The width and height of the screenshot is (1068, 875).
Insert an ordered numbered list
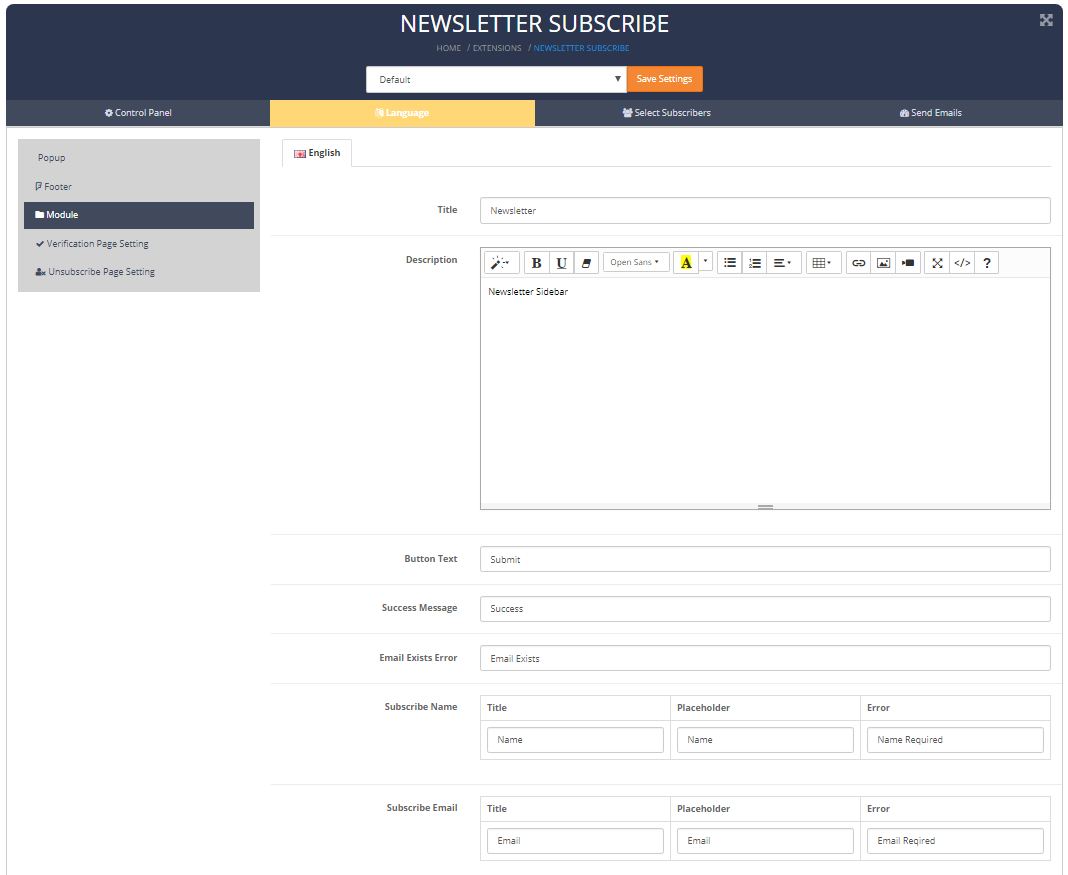pyautogui.click(x=755, y=263)
